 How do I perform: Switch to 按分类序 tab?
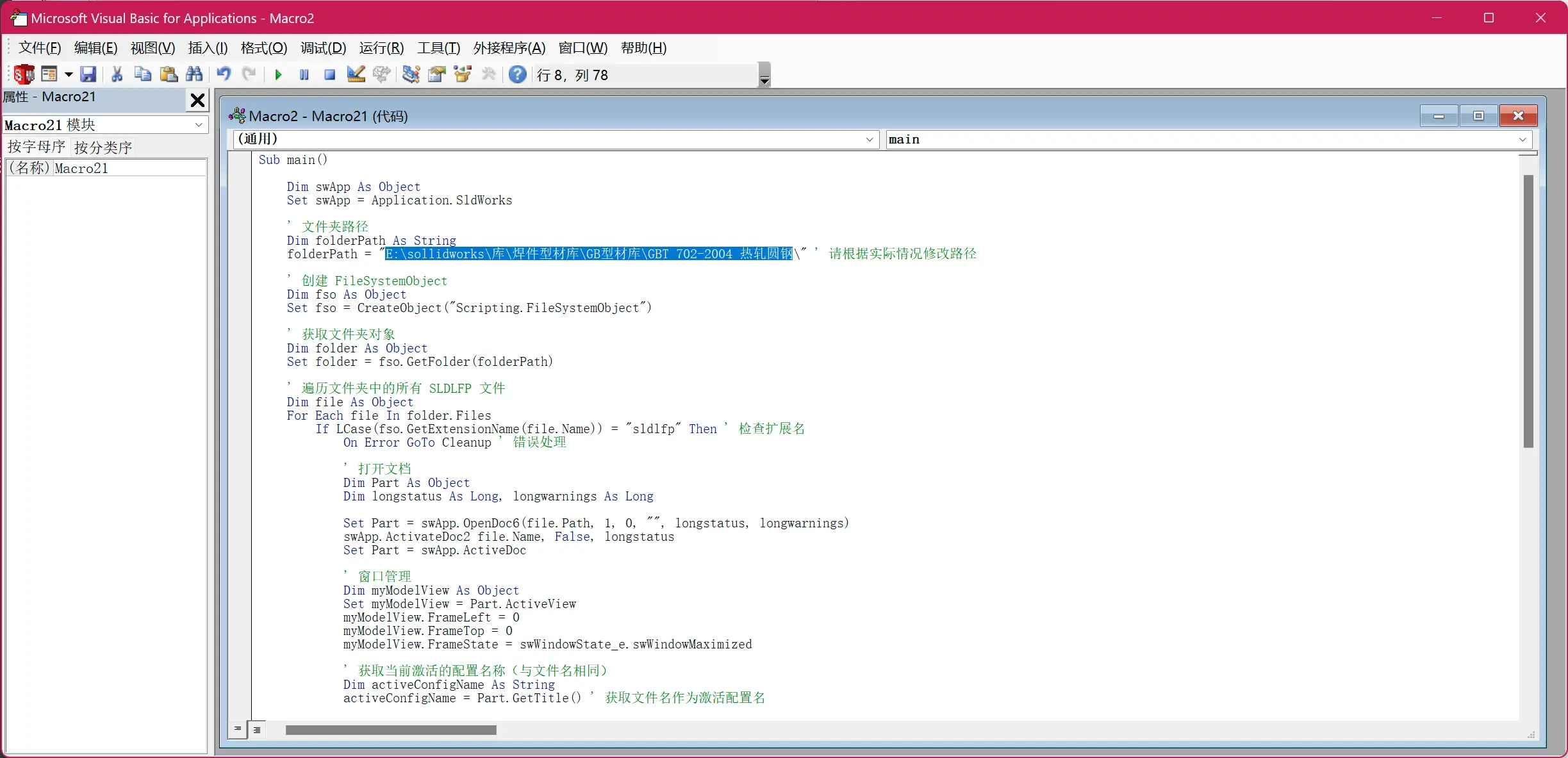103,147
